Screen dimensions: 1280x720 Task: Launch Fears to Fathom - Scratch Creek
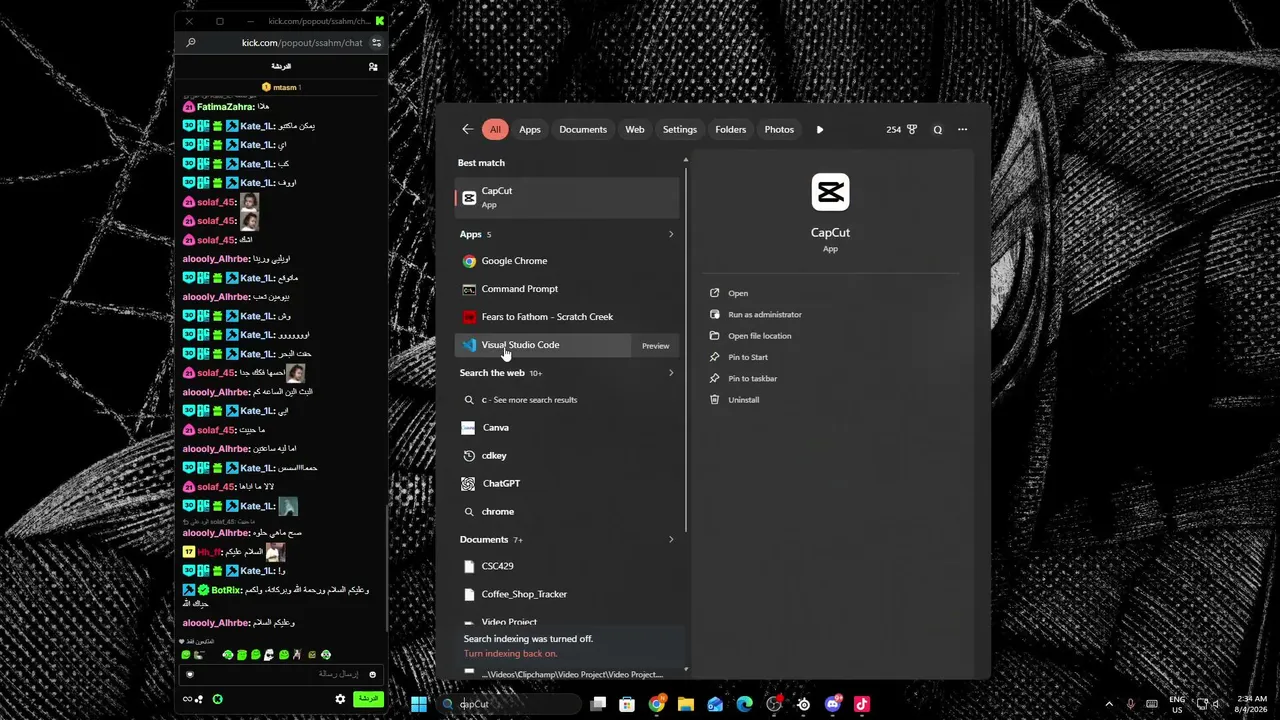point(567,317)
